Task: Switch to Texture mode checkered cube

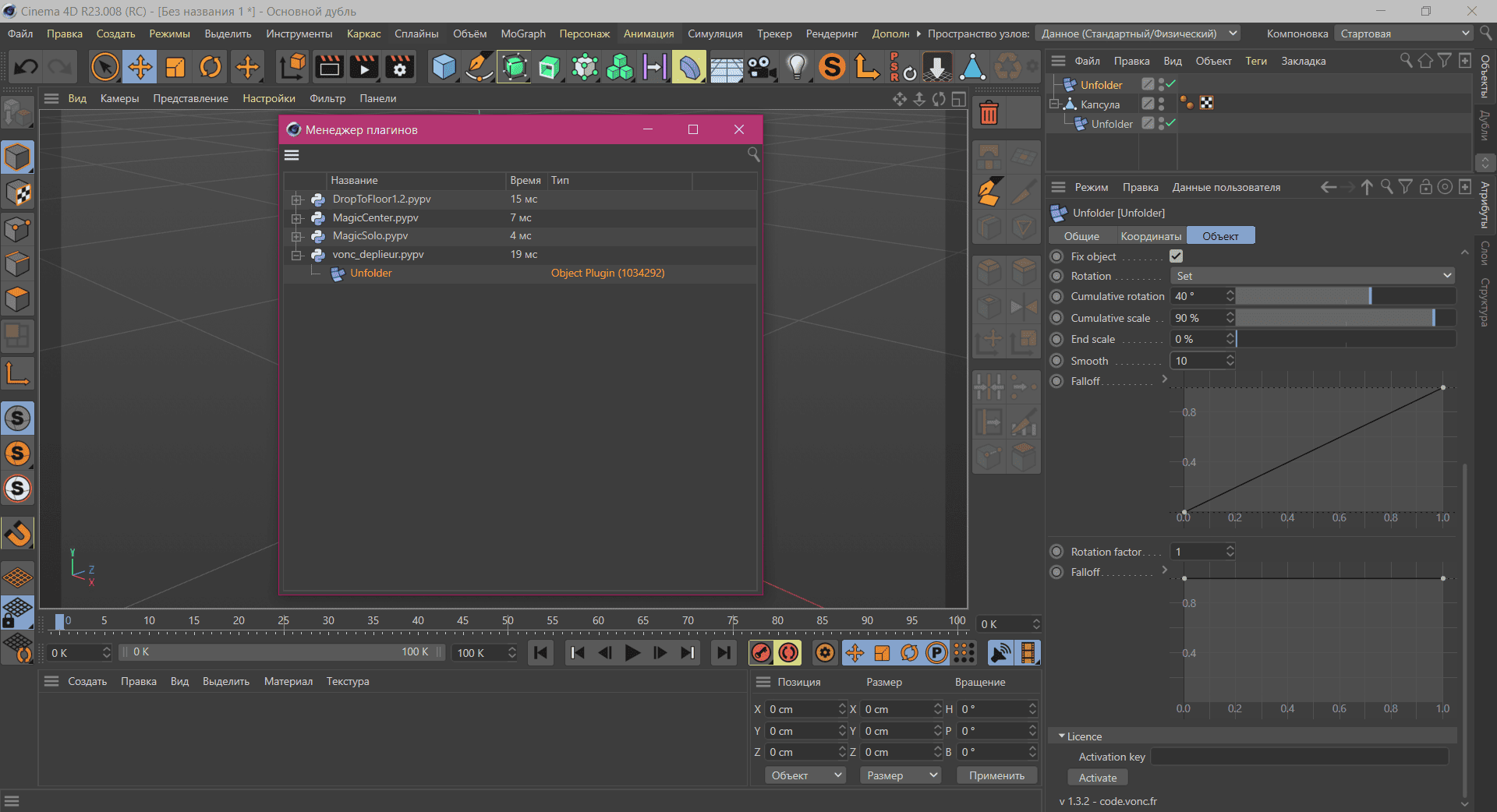Action: (x=17, y=192)
